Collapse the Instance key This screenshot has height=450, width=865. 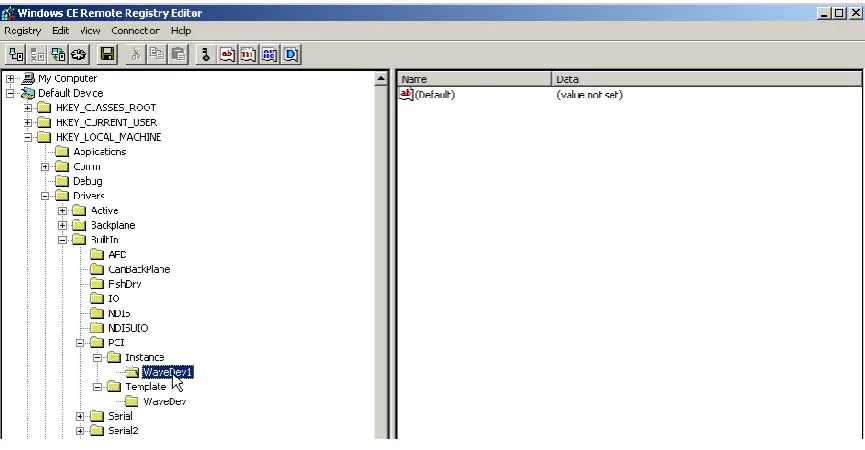(x=97, y=357)
